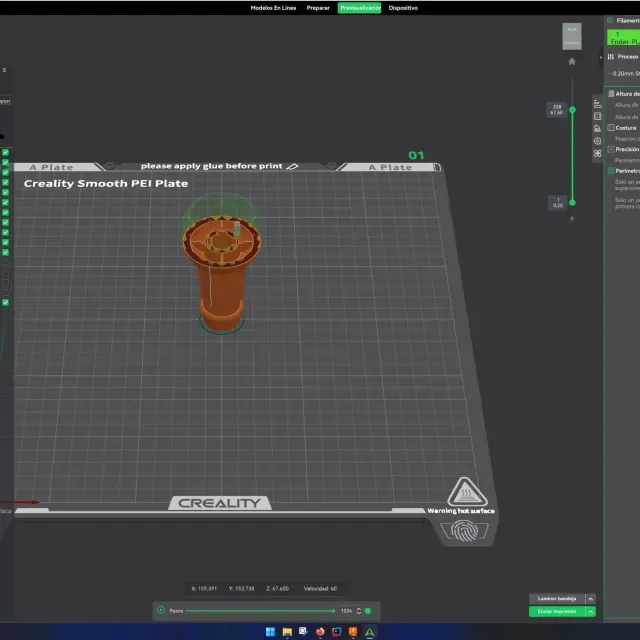
Task: Click the 3D view orientation cube
Action: pos(571,36)
